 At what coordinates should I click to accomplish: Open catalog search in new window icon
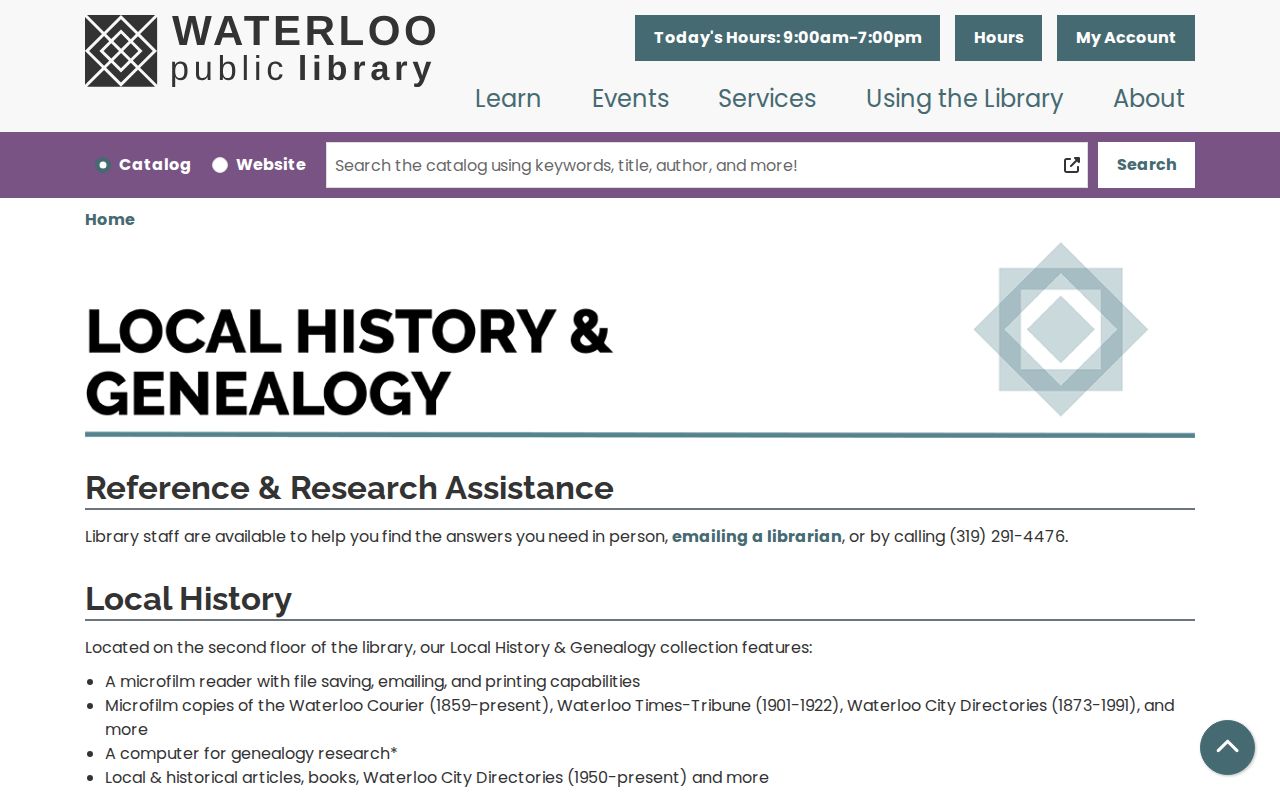pos(1071,165)
